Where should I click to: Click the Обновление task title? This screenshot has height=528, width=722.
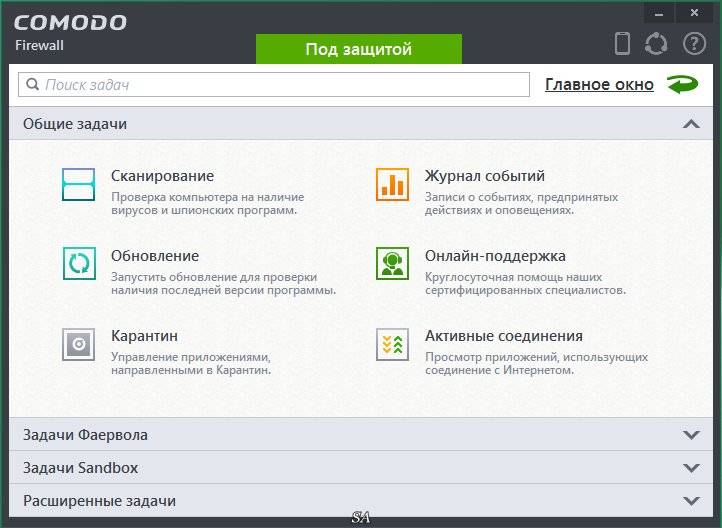coord(155,256)
